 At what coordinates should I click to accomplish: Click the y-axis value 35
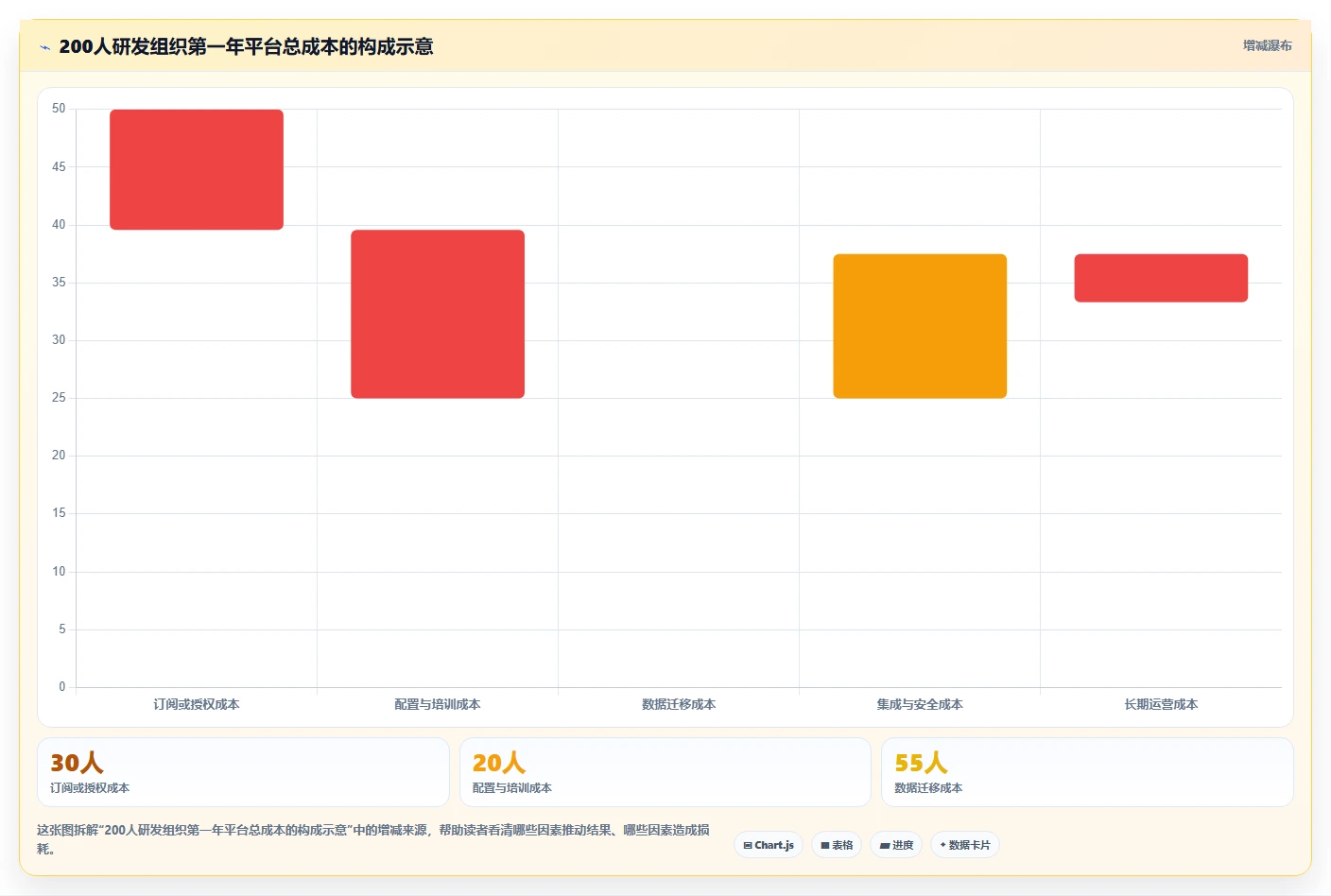pos(59,282)
